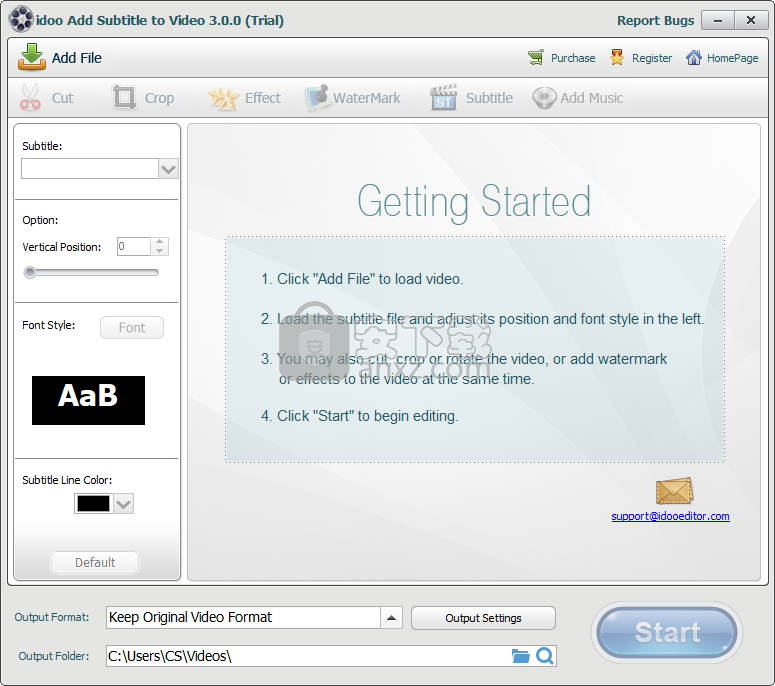
Task: Expand the Output Format list arrow
Action: coord(391,618)
